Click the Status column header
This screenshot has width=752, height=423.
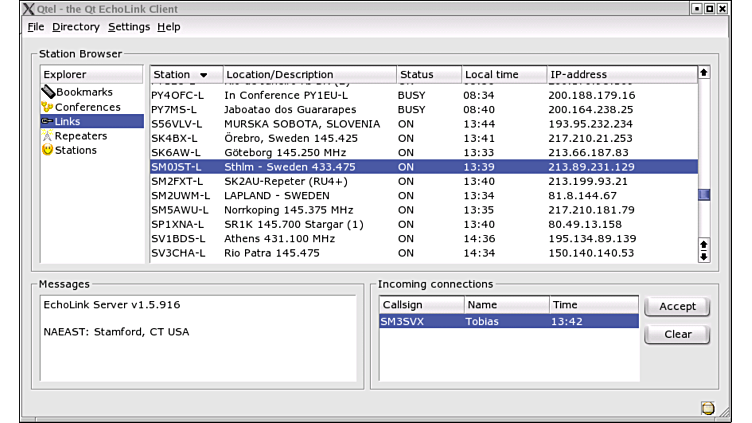[x=428, y=75]
